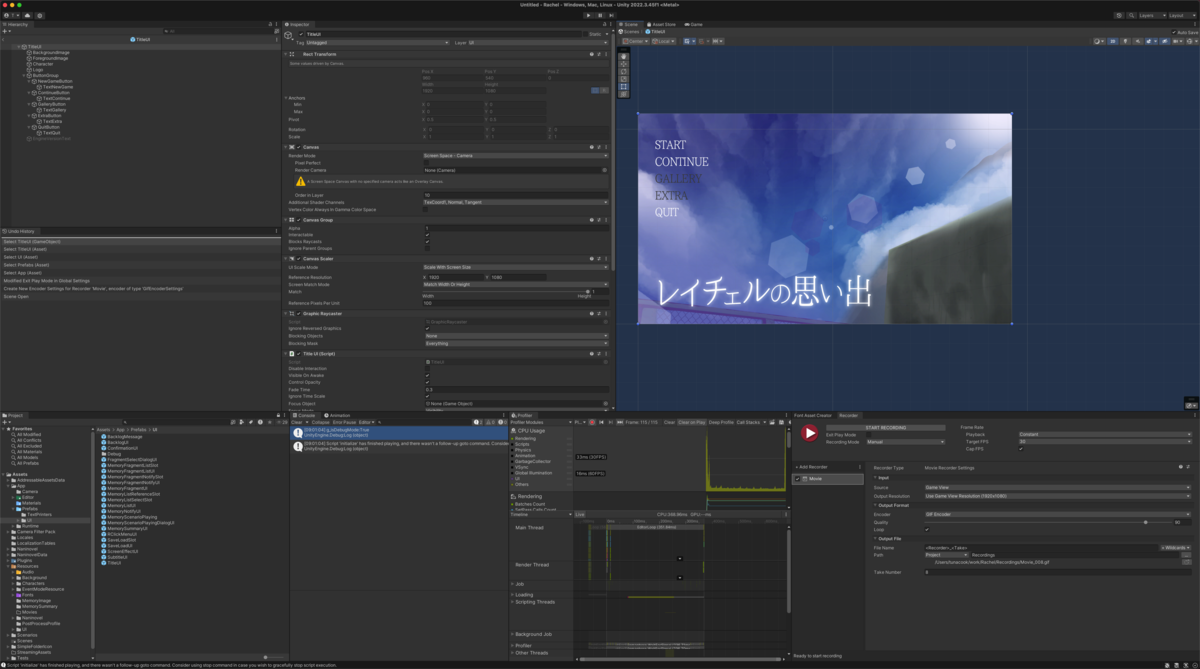This screenshot has height=669, width=1200.
Task: Open the Unity Cloud icon in top-left toolbar
Action: coord(27,15)
